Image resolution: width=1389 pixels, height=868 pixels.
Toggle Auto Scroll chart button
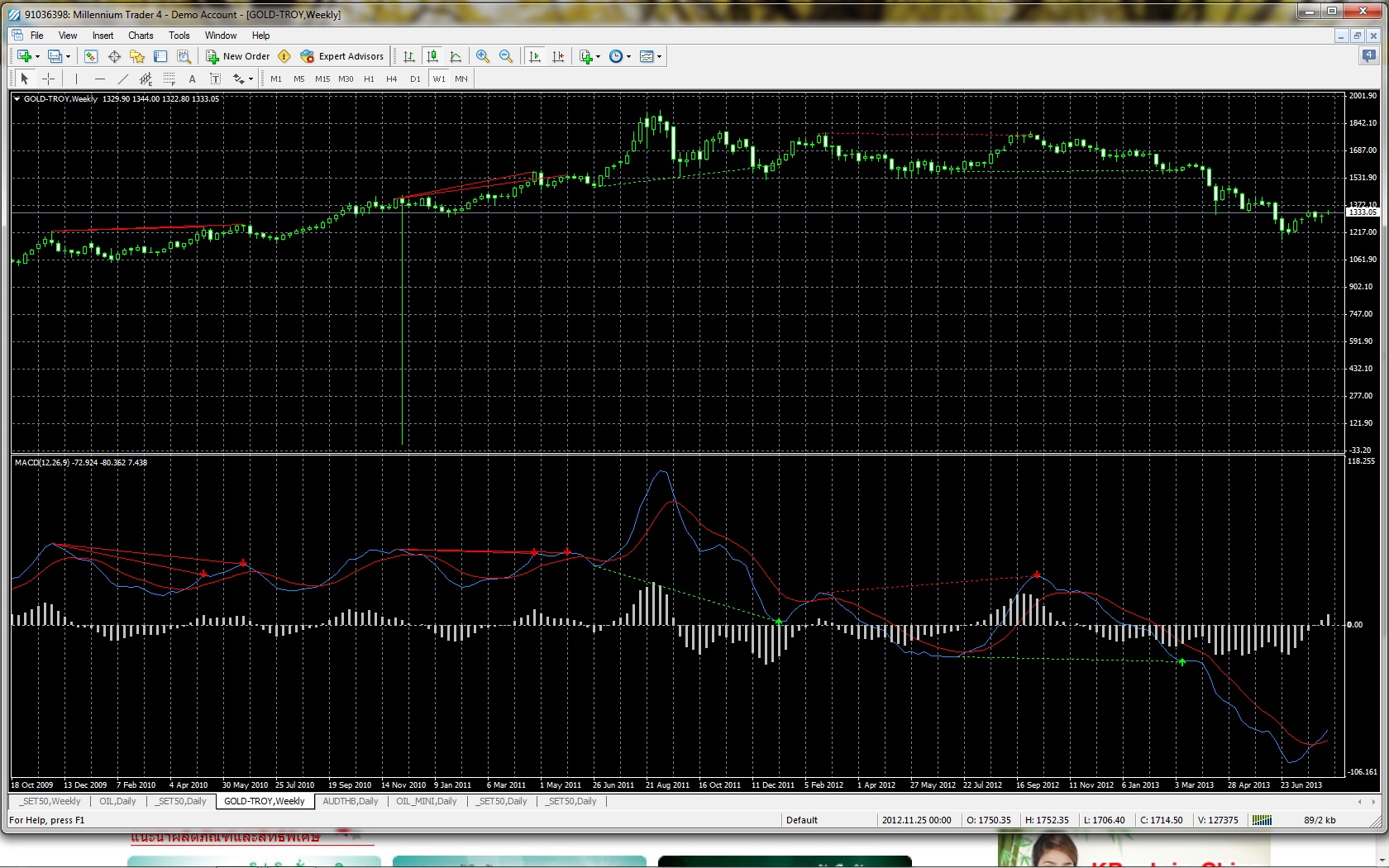click(x=535, y=56)
